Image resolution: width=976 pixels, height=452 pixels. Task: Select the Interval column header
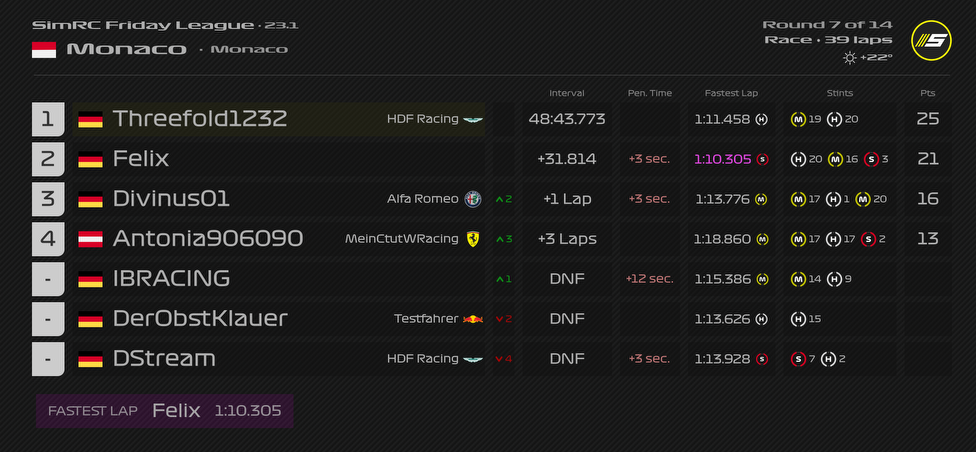point(567,93)
